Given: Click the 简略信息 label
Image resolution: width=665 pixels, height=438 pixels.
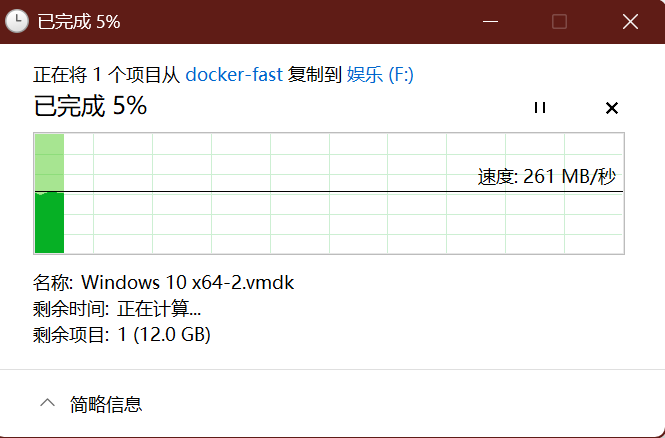Looking at the screenshot, I should [106, 404].
